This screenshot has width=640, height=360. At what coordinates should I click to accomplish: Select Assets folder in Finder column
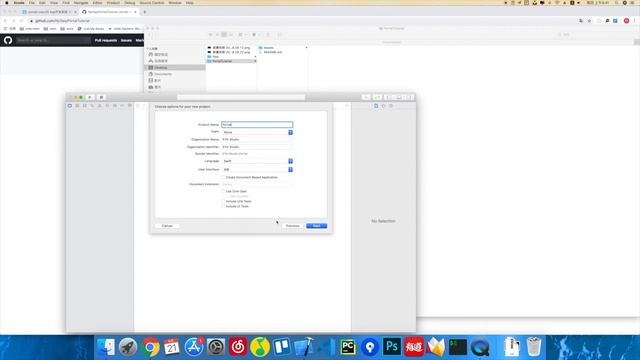(268, 48)
